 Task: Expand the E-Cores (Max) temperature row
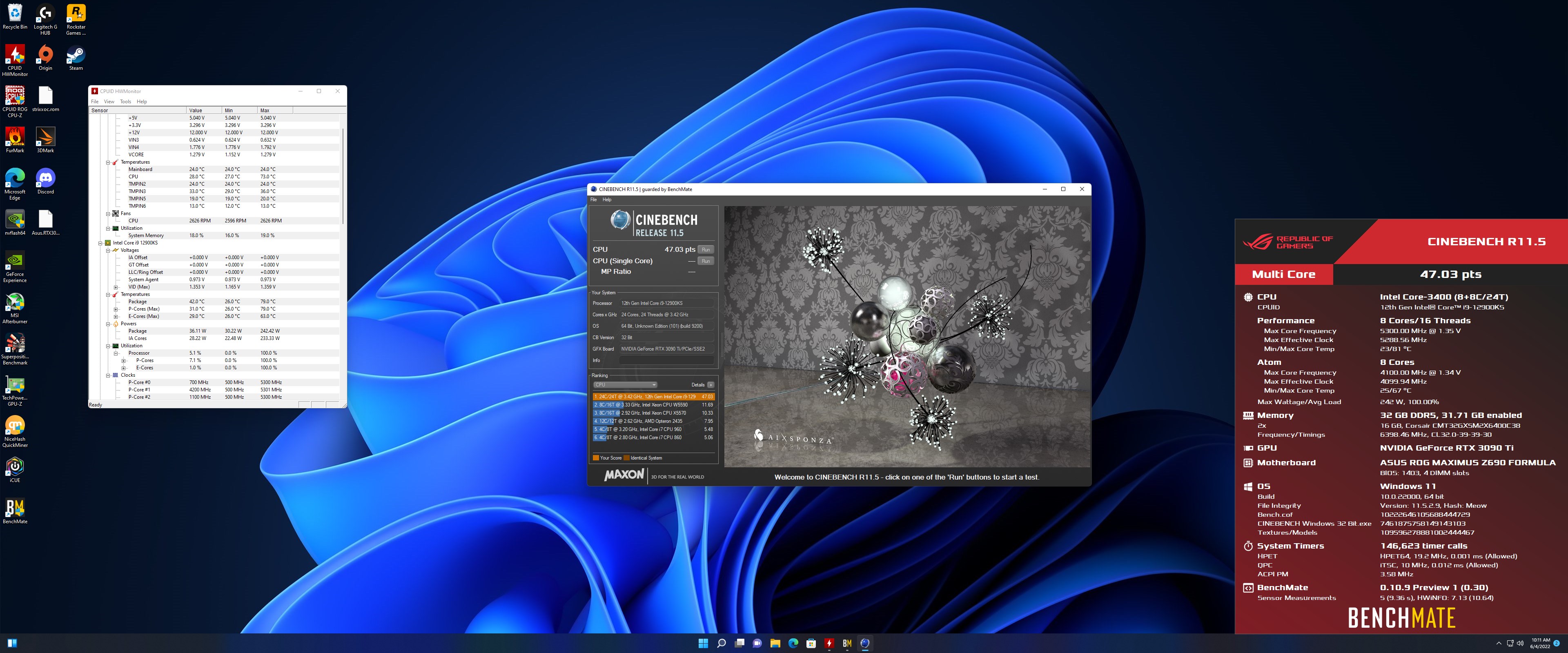116,316
